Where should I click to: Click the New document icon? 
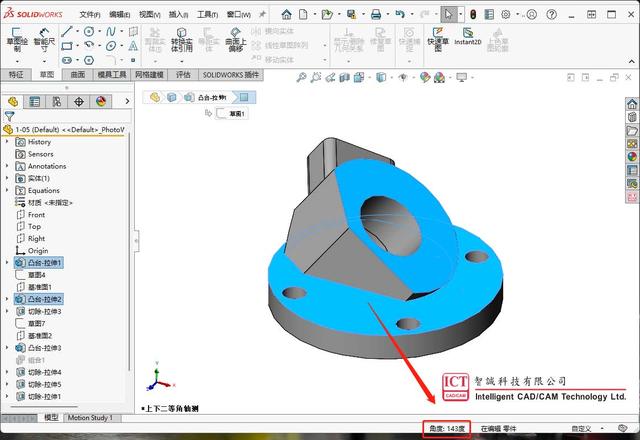click(x=303, y=15)
